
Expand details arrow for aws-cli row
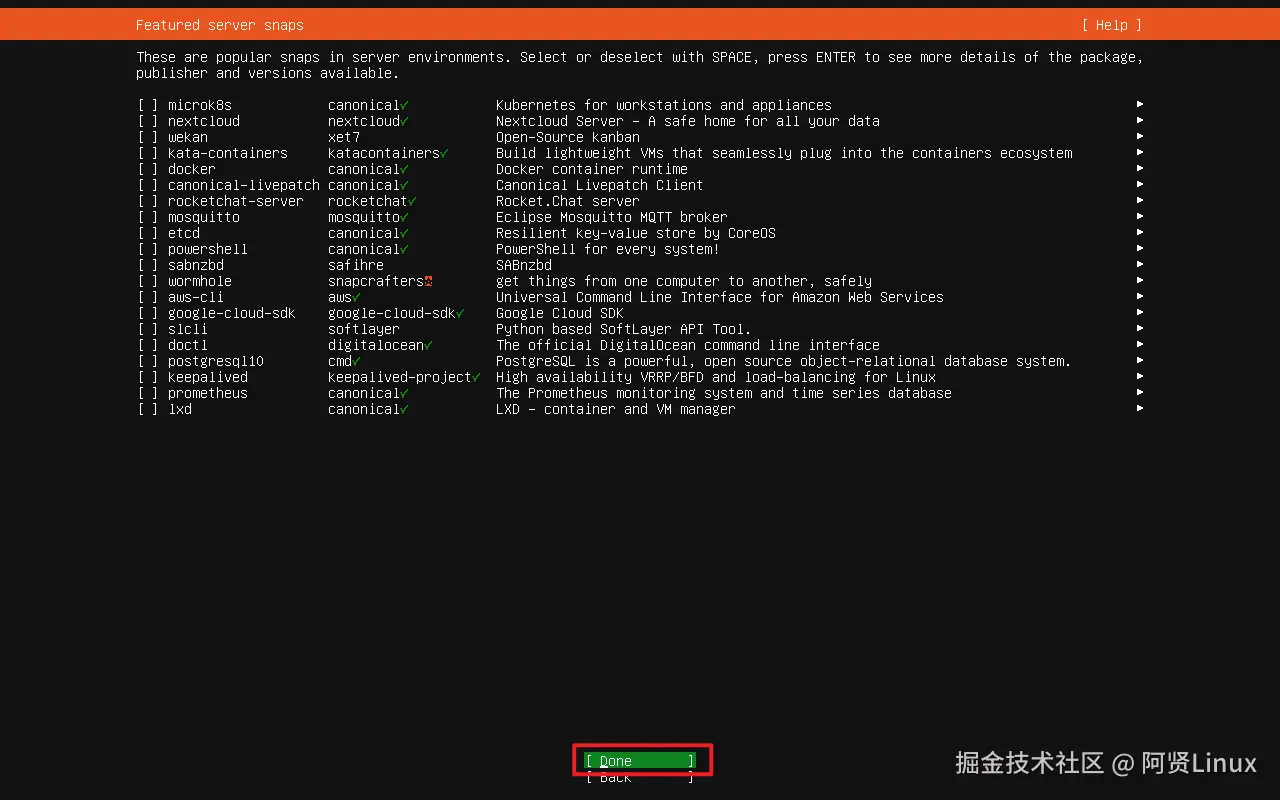click(1140, 296)
